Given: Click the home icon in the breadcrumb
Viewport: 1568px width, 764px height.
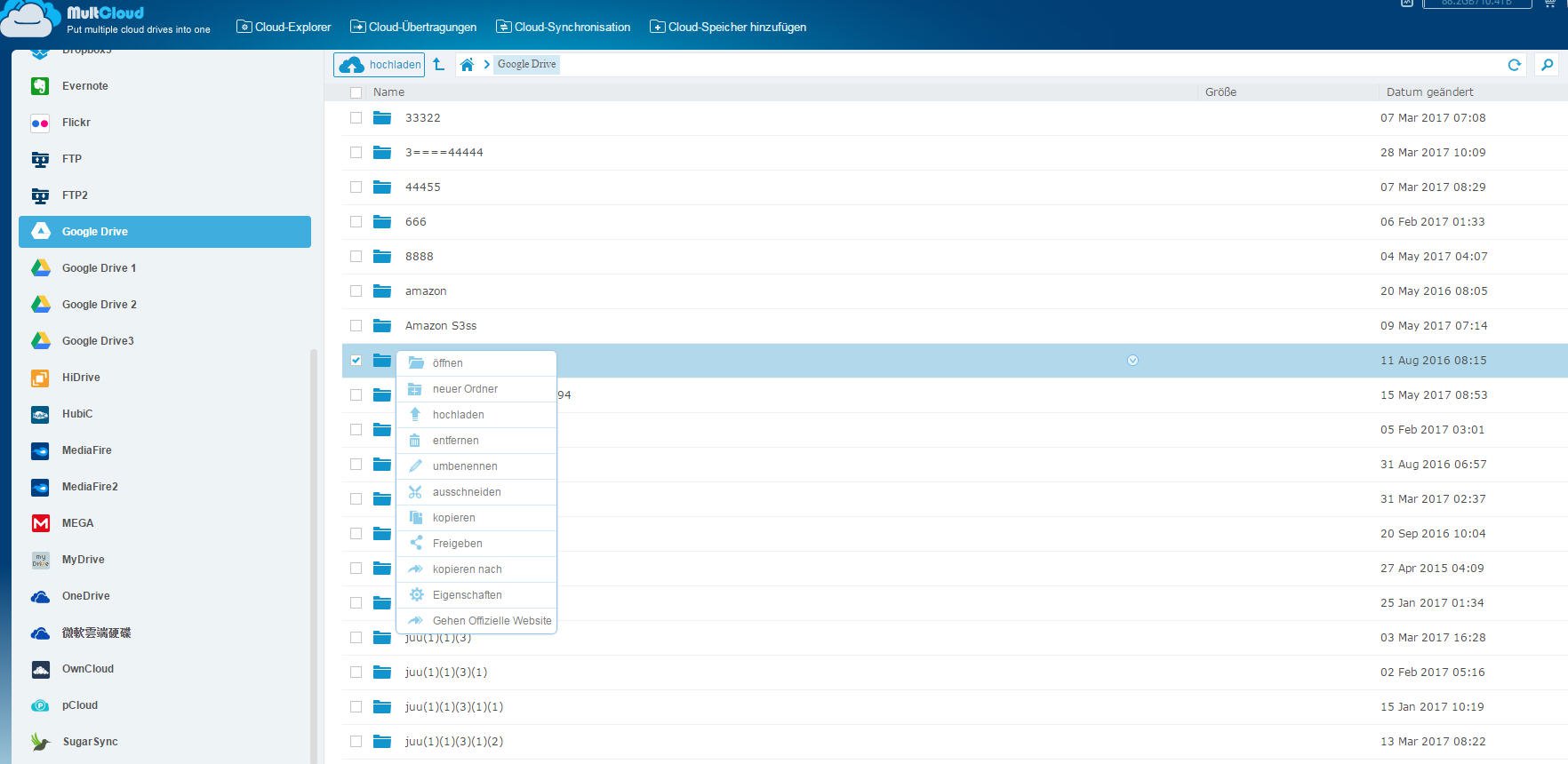Looking at the screenshot, I should [467, 65].
